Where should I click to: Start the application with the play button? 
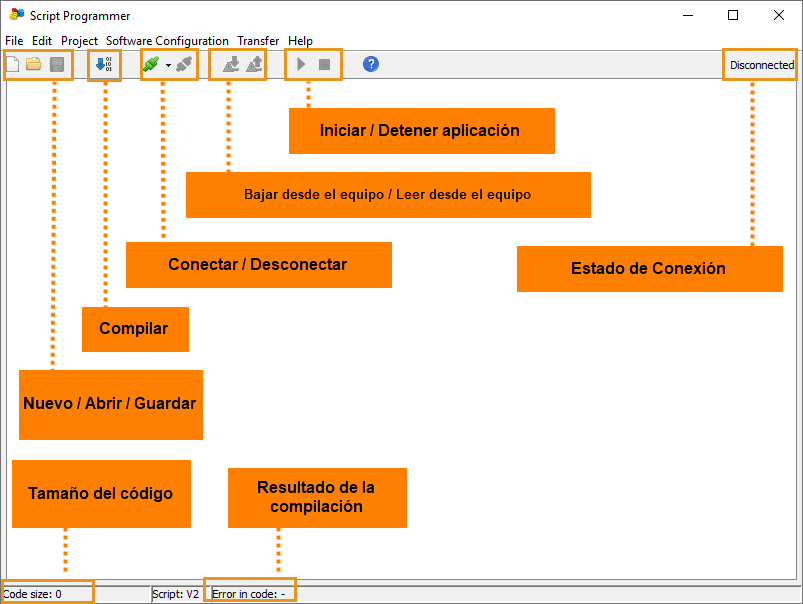301,65
